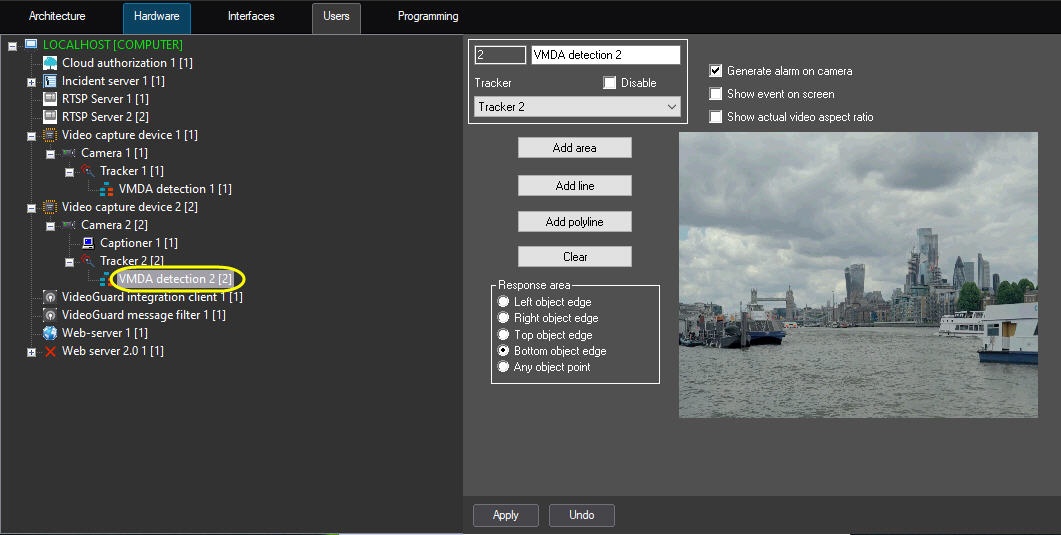The width and height of the screenshot is (1061, 535).
Task: Enable Show event on screen checkbox
Action: click(716, 94)
